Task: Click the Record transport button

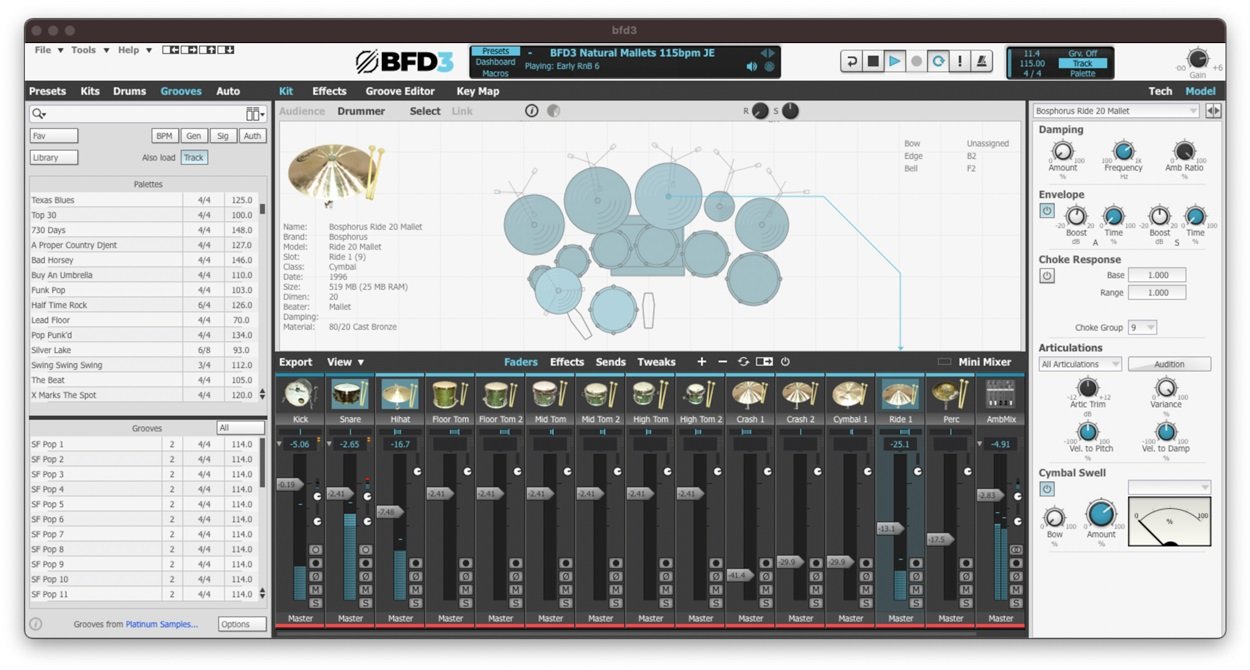Action: [x=916, y=61]
